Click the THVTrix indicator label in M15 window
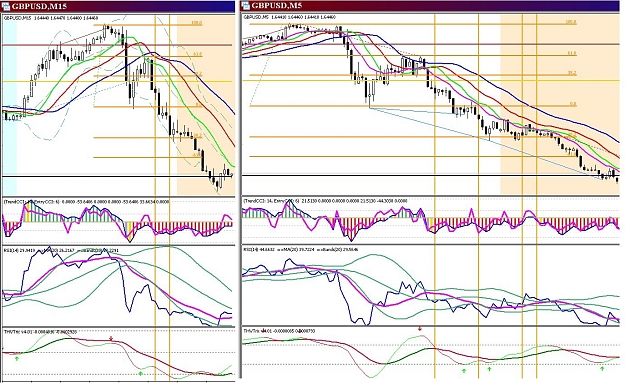This screenshot has height=383, width=625. tap(40, 332)
